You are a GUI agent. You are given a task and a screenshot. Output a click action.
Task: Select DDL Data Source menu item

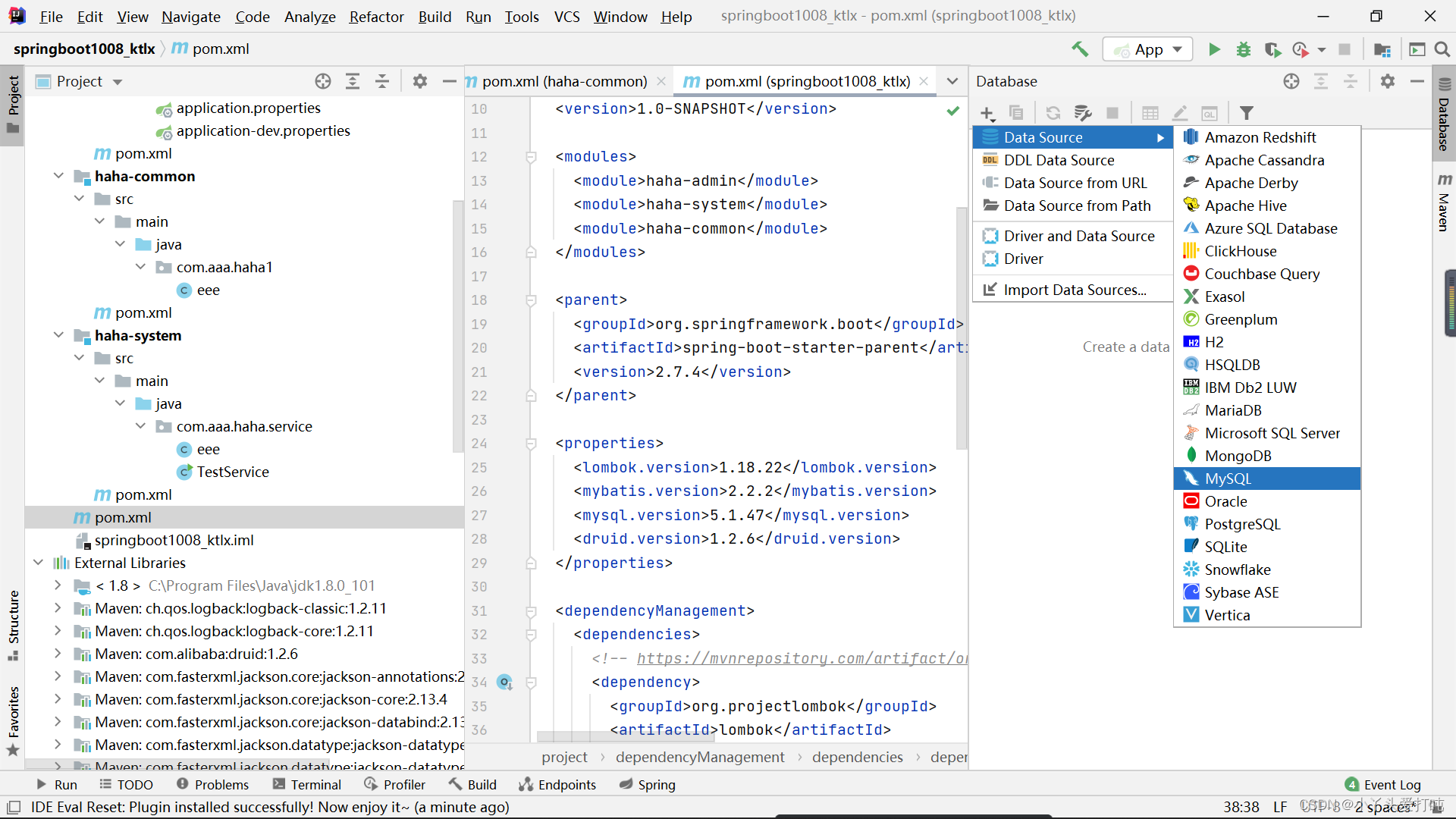pos(1072,160)
